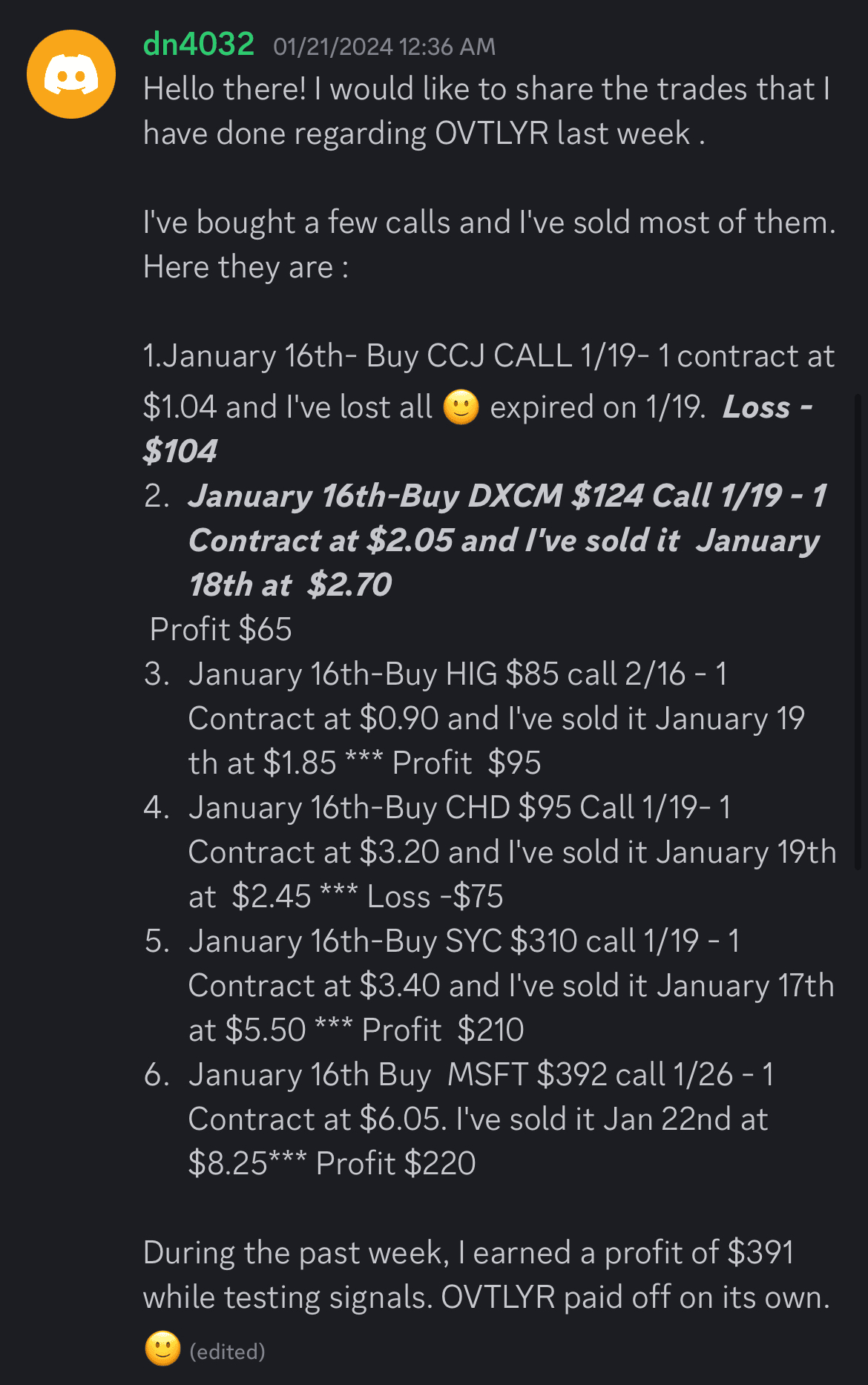This screenshot has width=868, height=1385.
Task: Click the orange Discord avatar of dn4032
Action: pos(71,74)
